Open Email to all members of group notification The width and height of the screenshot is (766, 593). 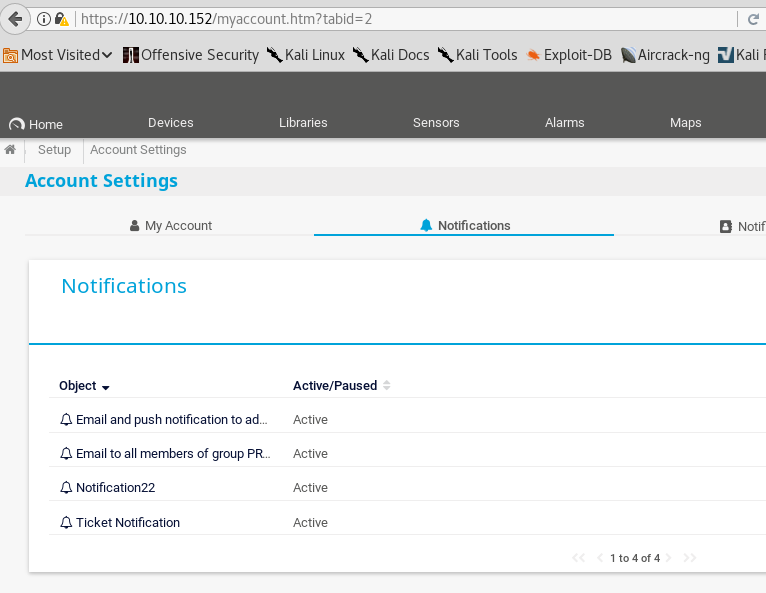(x=172, y=454)
